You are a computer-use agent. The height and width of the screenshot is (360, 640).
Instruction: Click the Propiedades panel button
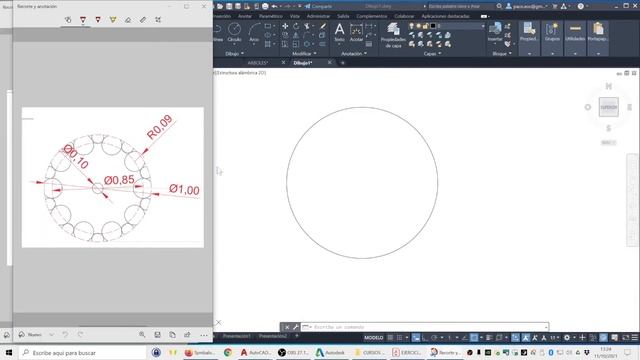coord(529,38)
